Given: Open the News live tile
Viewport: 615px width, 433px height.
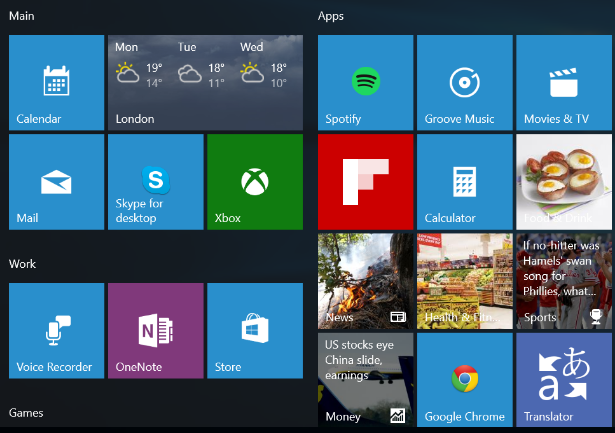Looking at the screenshot, I should click(x=366, y=281).
